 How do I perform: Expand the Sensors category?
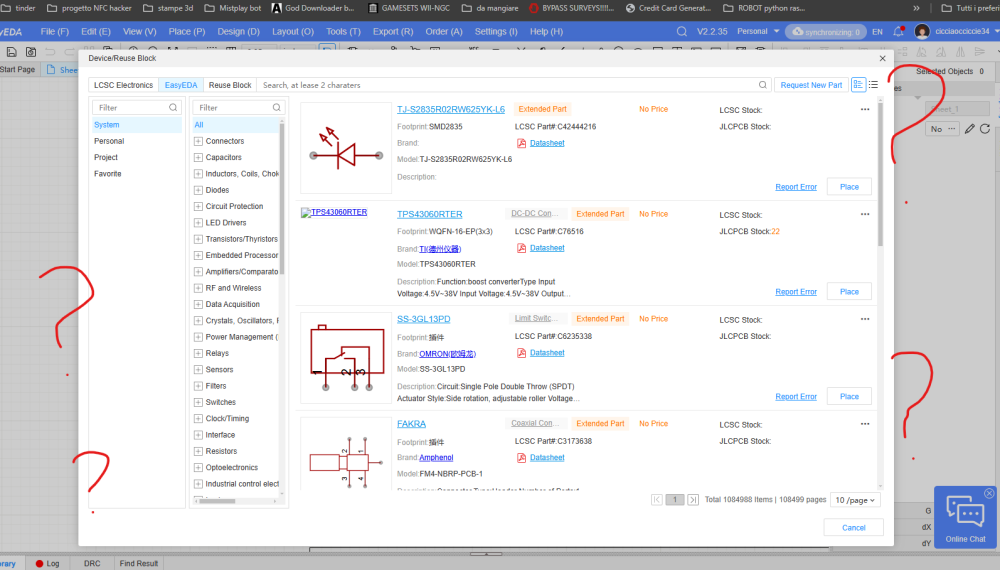198,370
